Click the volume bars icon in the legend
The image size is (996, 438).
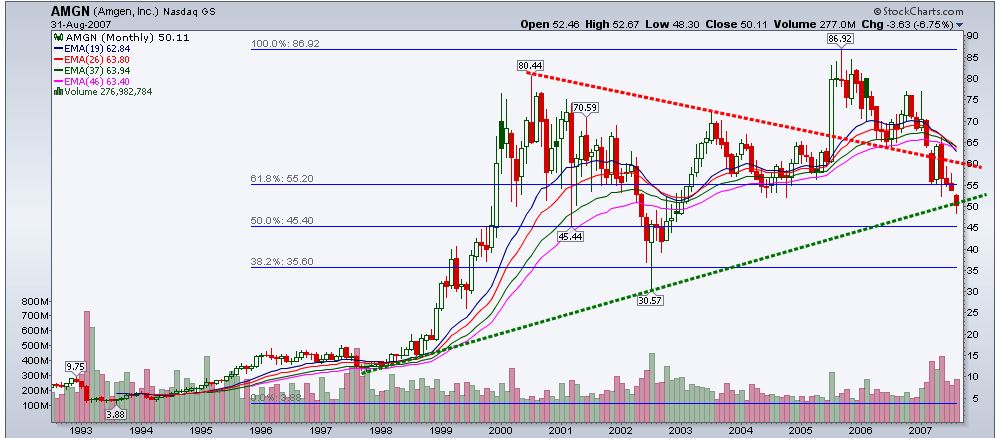[x=58, y=91]
